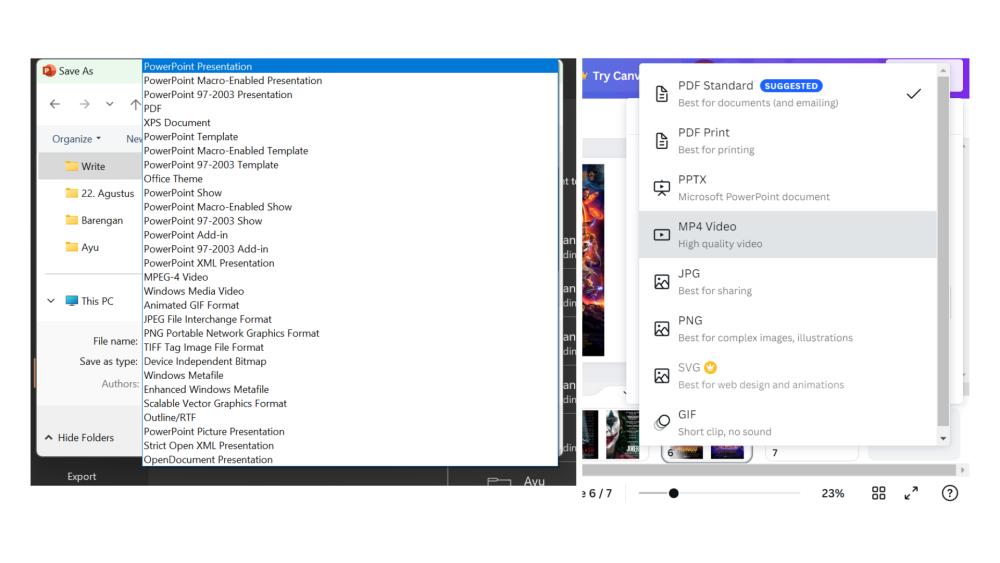Click the 23% zoom level in Canva
Screen dimensions: 1000x563
[x=832, y=494]
